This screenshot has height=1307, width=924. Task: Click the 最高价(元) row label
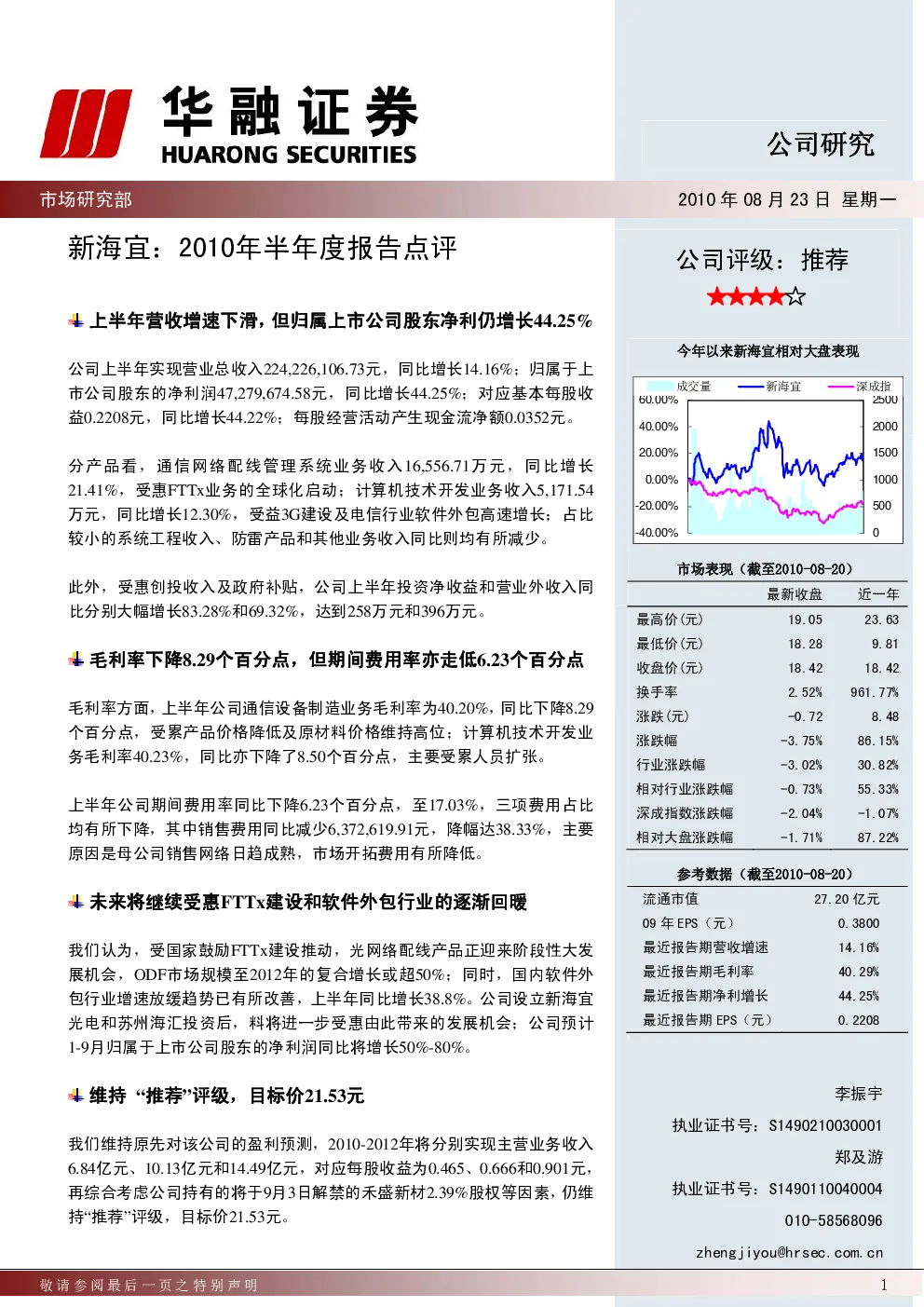[670, 619]
